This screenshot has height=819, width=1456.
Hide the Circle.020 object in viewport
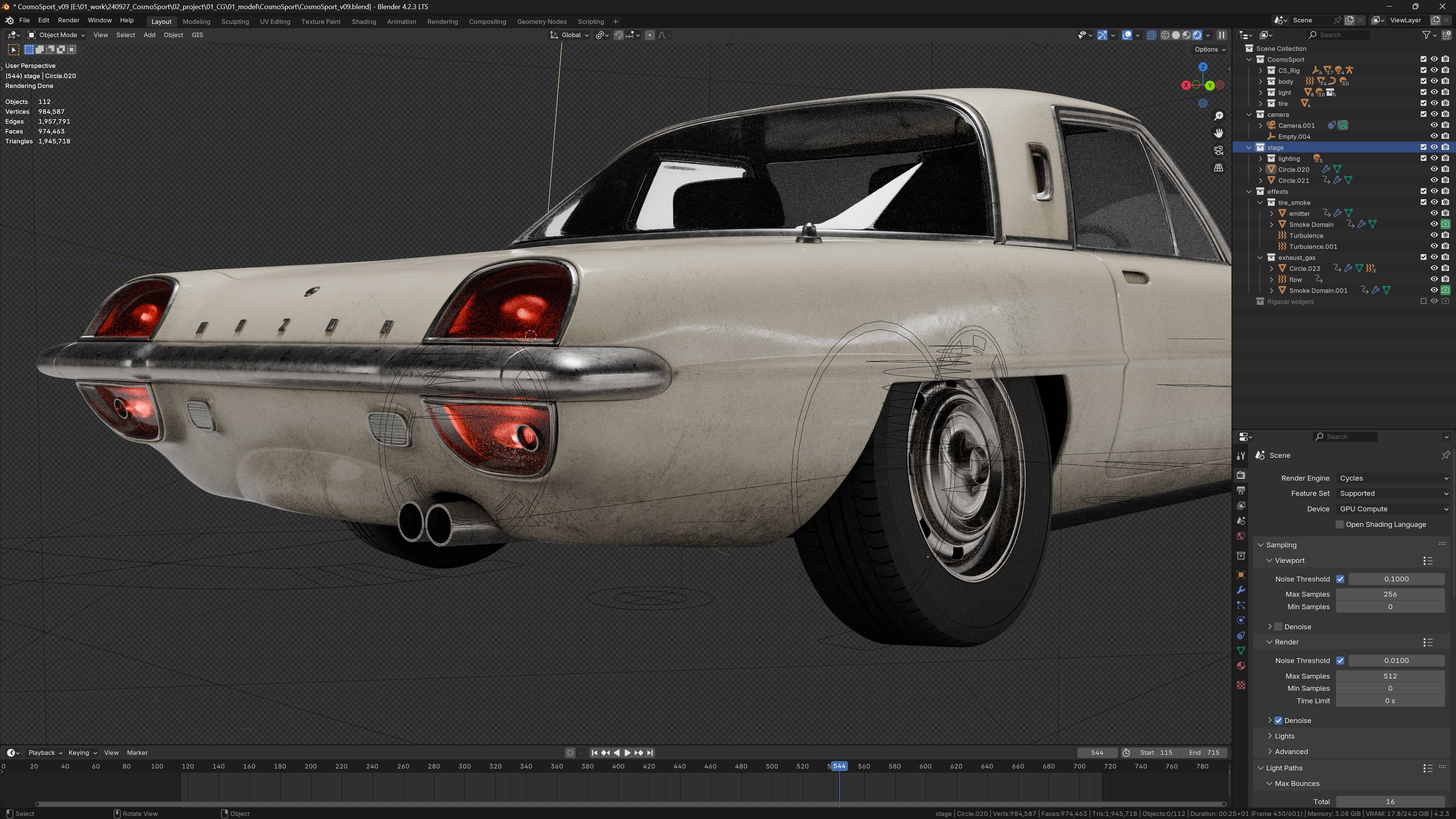click(x=1434, y=169)
